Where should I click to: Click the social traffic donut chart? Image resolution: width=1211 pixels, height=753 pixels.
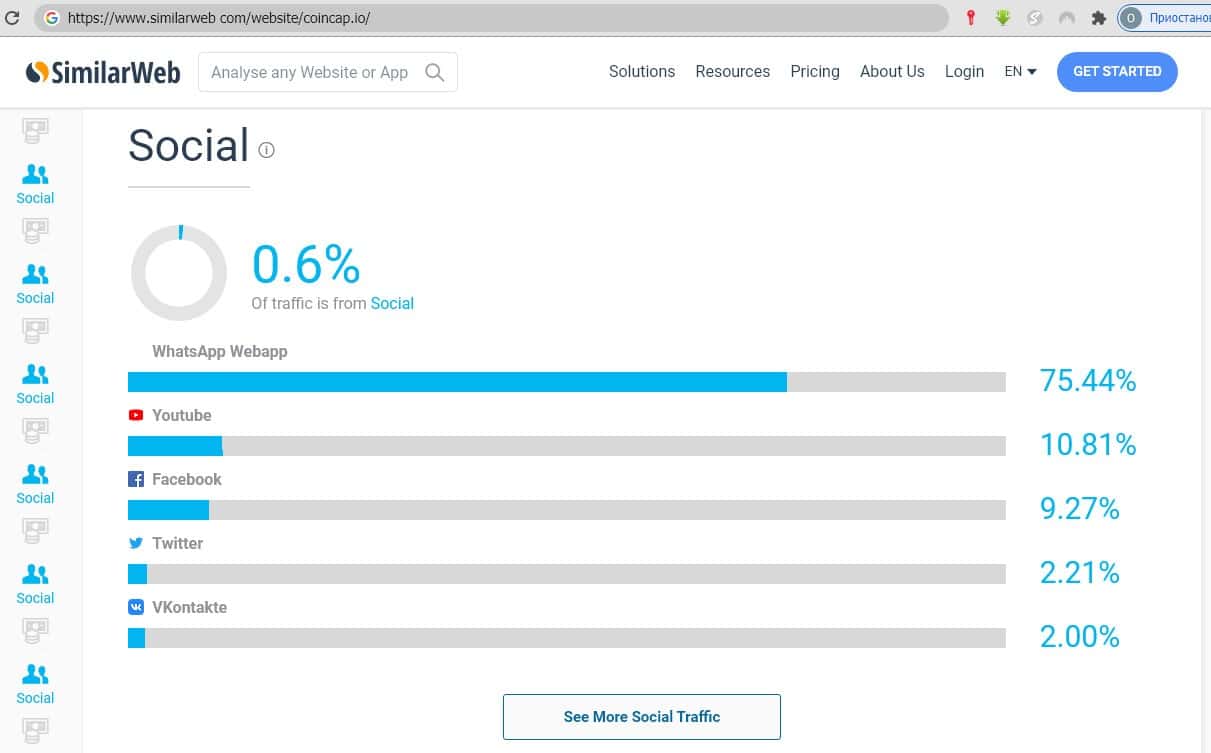179,273
